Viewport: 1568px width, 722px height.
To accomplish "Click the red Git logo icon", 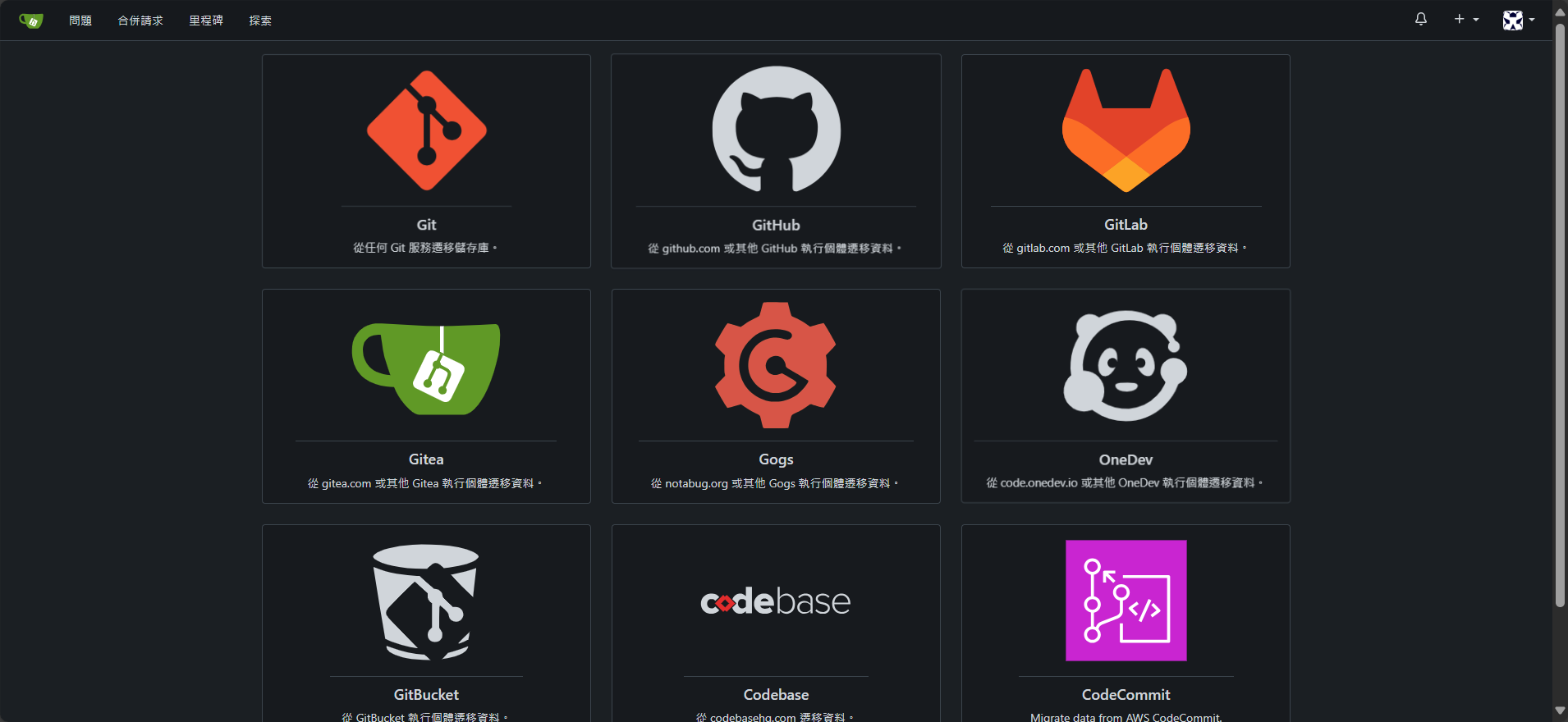I will click(x=427, y=130).
